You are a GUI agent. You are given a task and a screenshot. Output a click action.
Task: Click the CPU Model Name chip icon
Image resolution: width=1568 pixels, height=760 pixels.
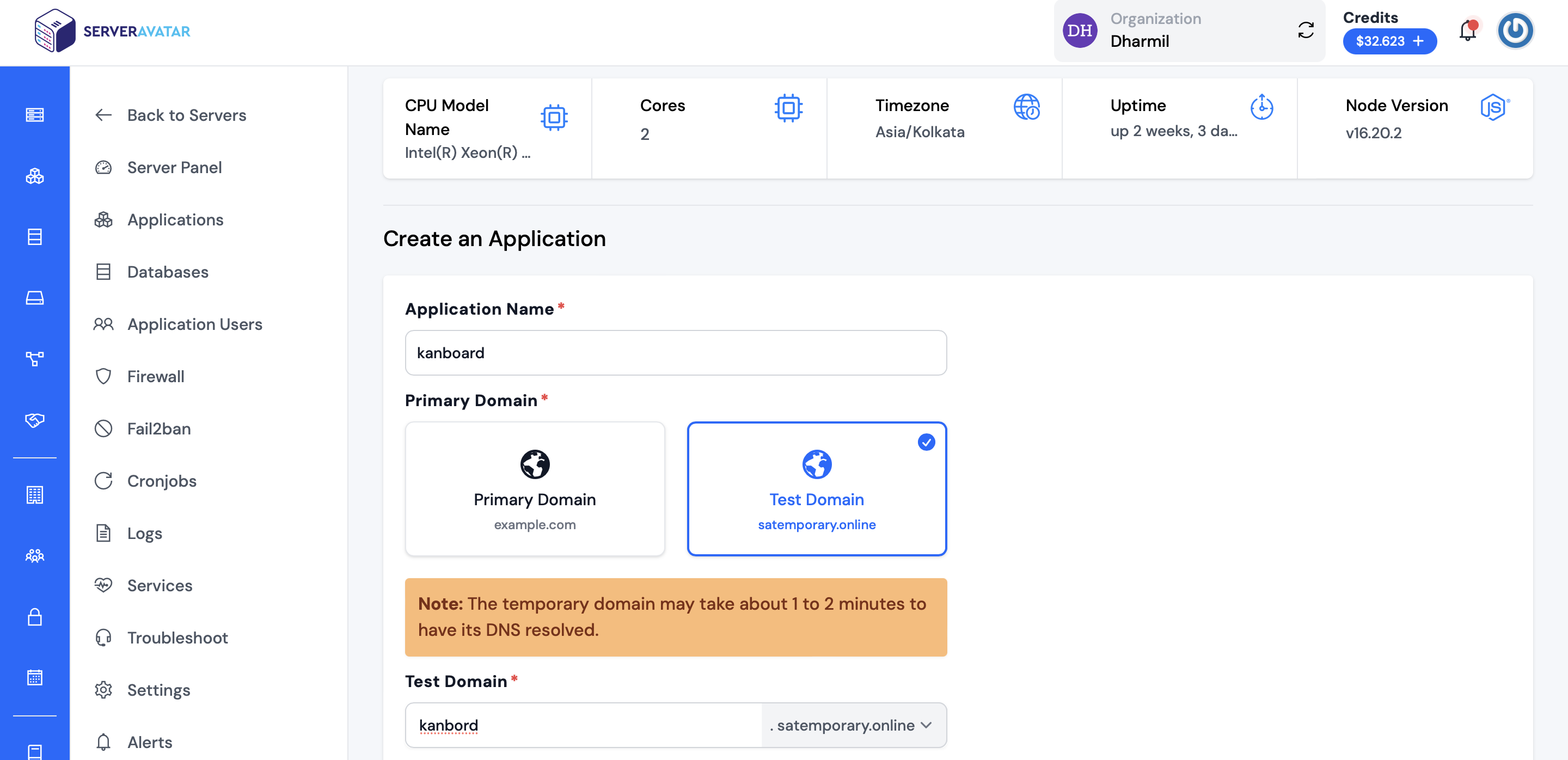554,117
